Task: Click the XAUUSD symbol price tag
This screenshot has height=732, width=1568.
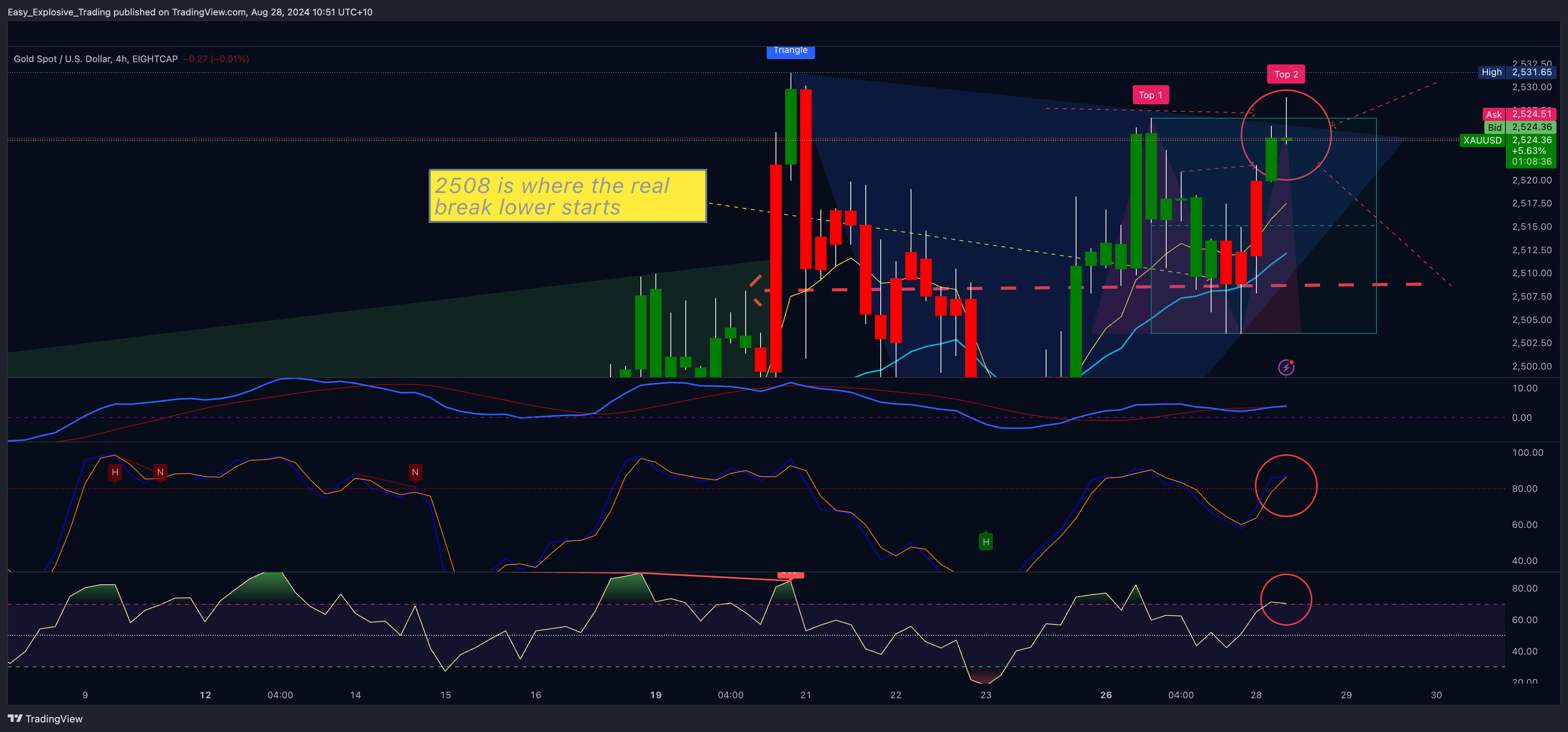Action: click(x=1482, y=140)
